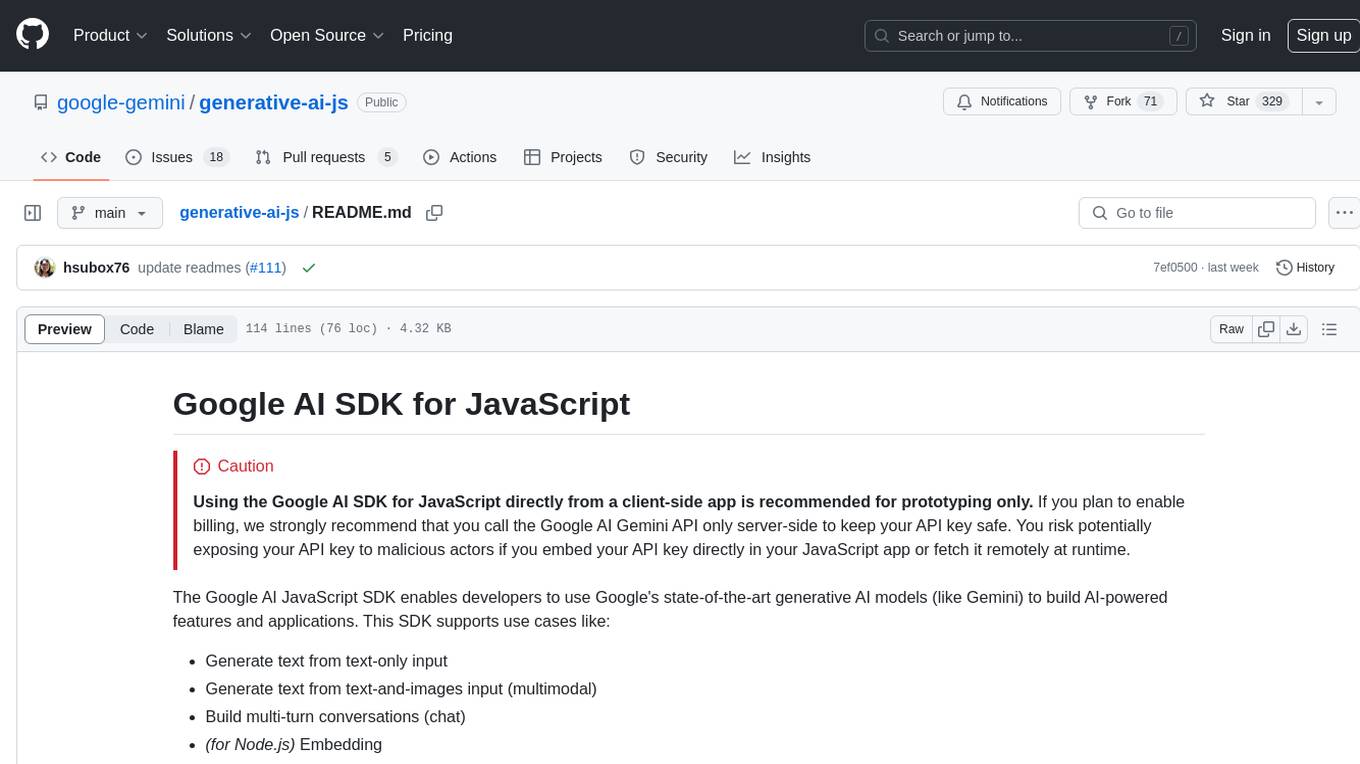Switch to the Security tab
This screenshot has height=764, width=1360.
click(668, 157)
